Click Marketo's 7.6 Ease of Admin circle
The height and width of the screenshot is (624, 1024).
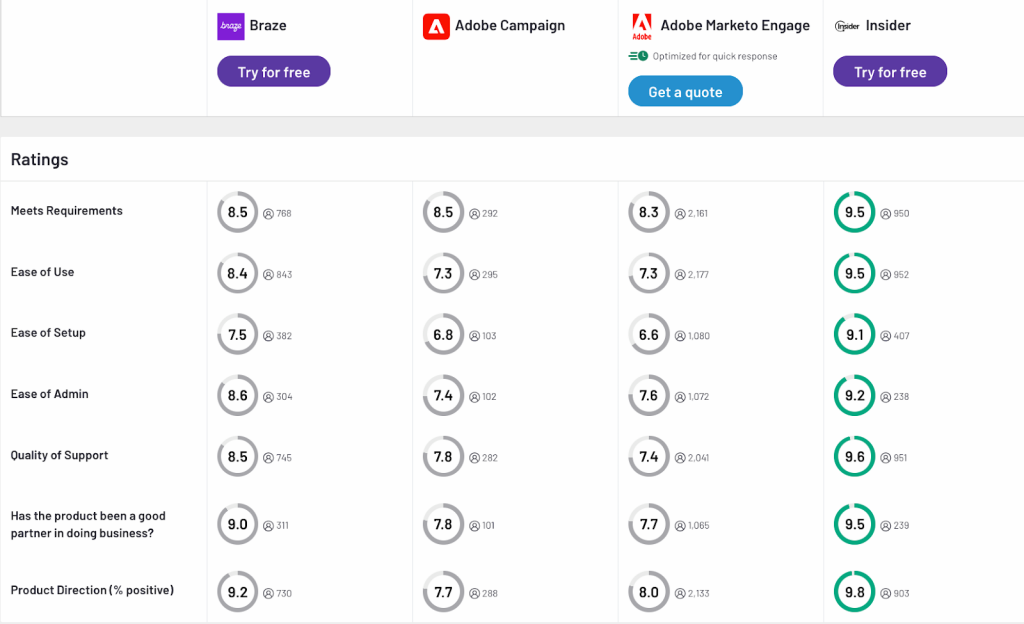coord(649,396)
